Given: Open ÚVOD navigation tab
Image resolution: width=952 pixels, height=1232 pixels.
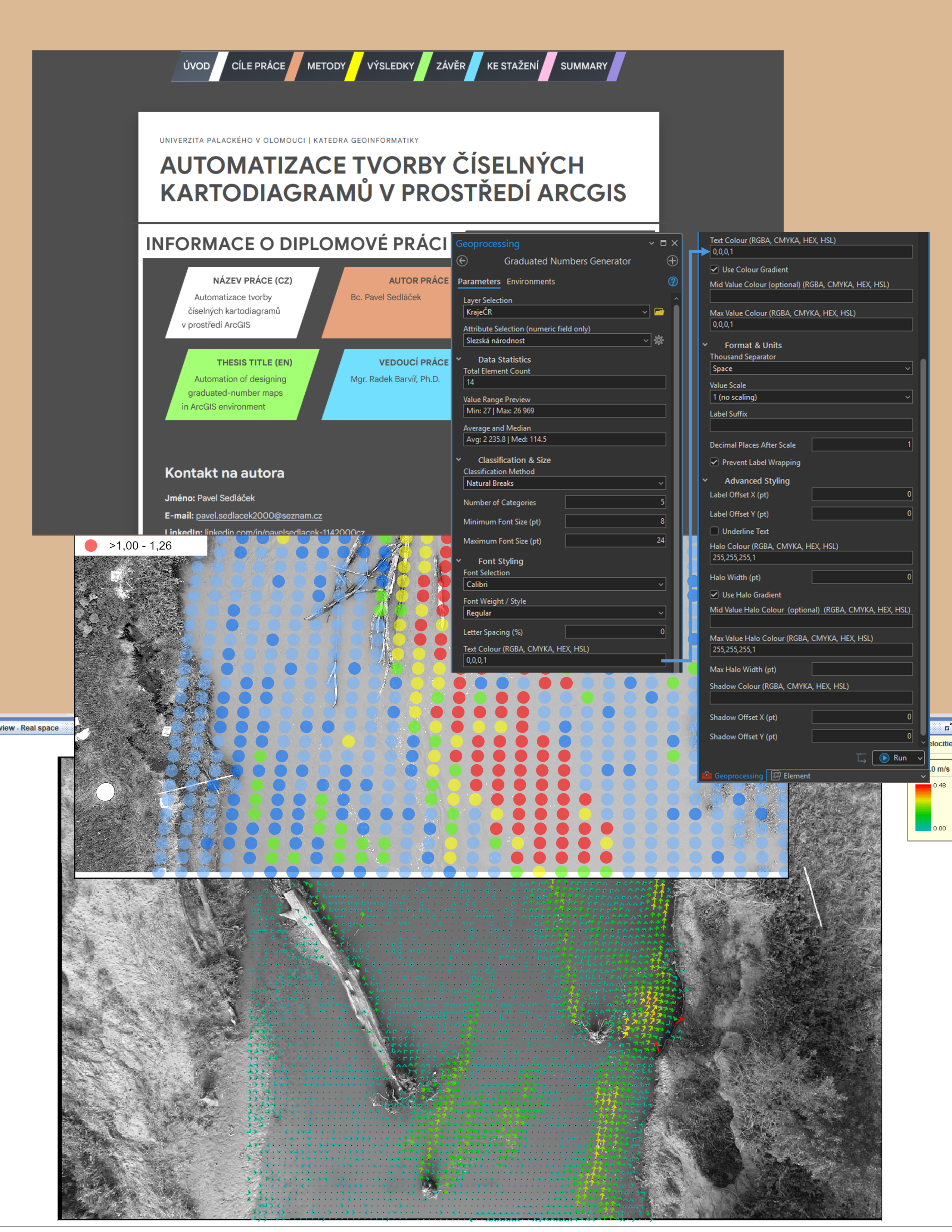Looking at the screenshot, I should pyautogui.click(x=196, y=66).
